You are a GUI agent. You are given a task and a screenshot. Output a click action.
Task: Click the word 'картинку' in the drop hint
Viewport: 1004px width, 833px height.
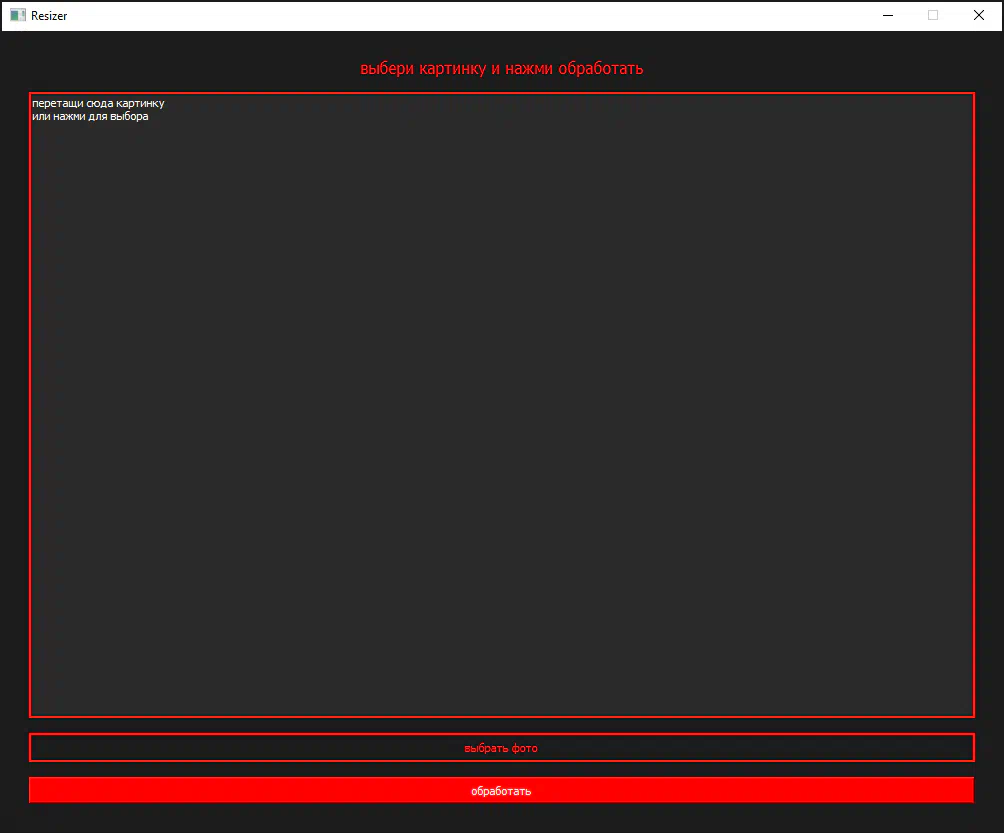(139, 103)
